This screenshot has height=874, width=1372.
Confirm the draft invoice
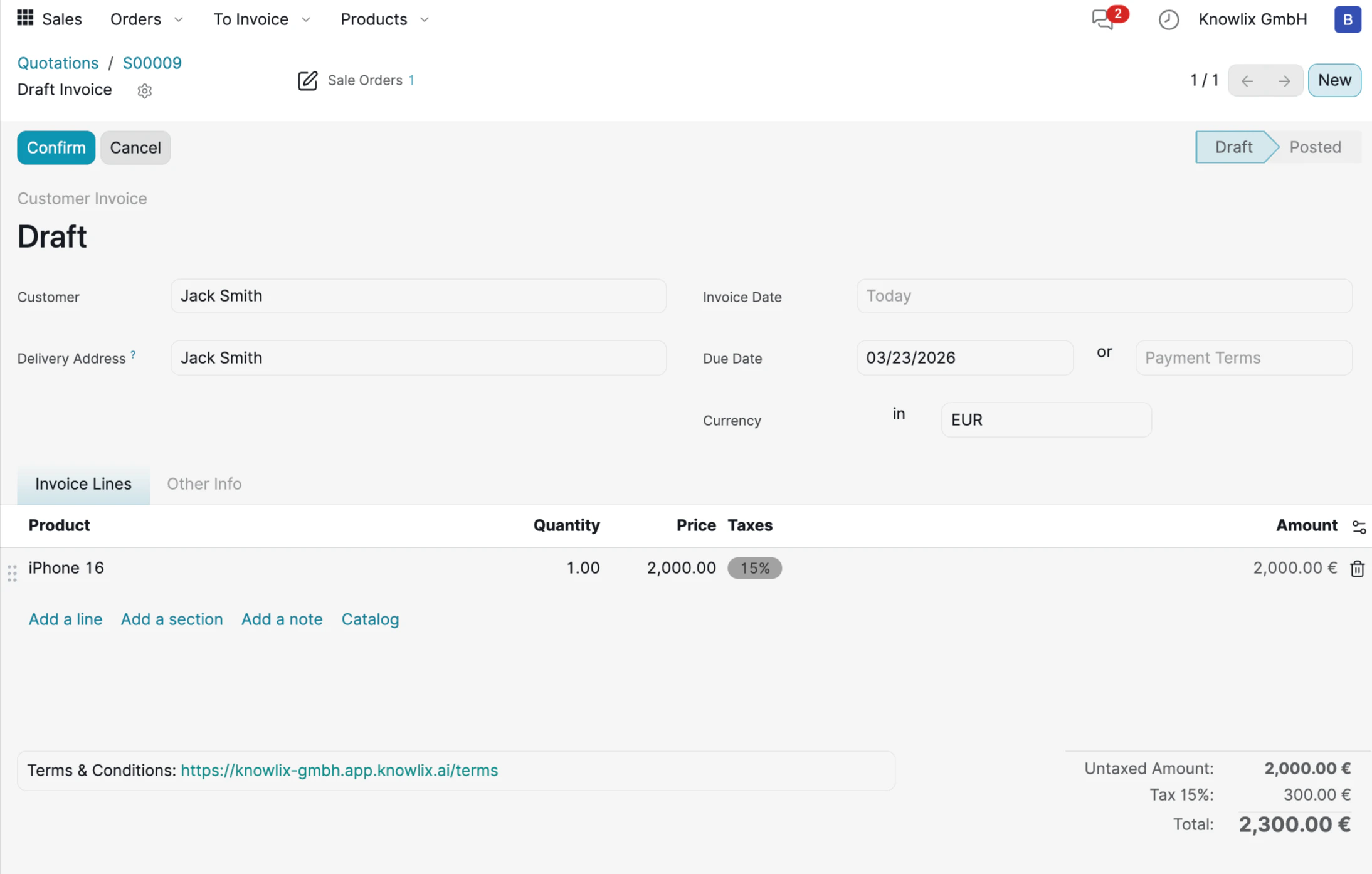tap(56, 147)
